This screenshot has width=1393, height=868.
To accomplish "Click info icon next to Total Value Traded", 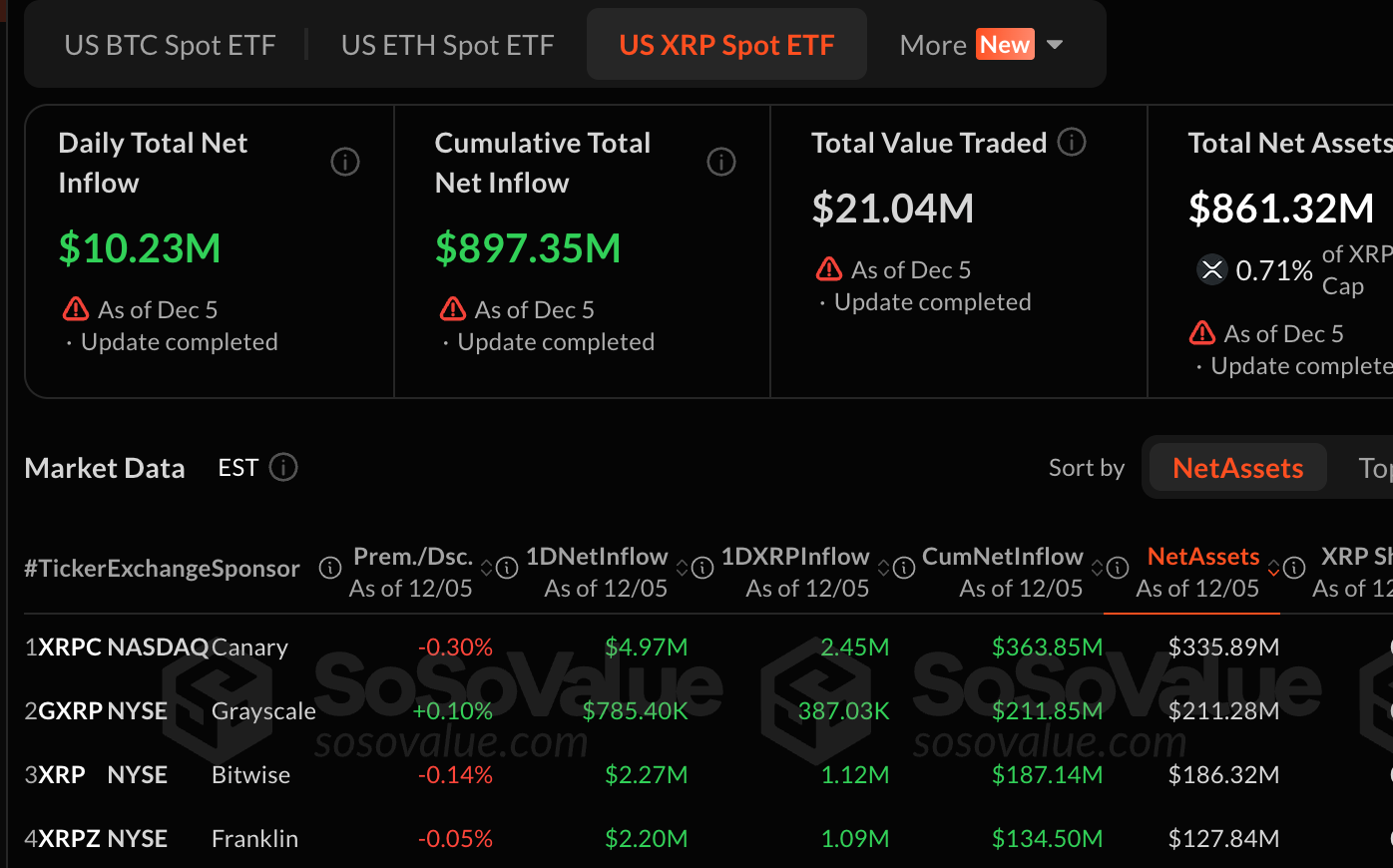I will pyautogui.click(x=1072, y=143).
